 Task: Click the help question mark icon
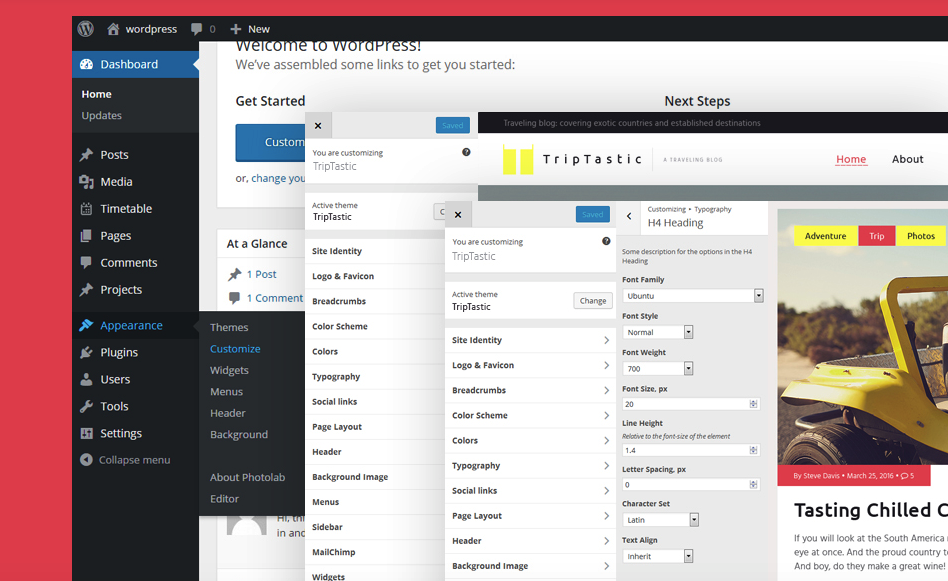(606, 241)
